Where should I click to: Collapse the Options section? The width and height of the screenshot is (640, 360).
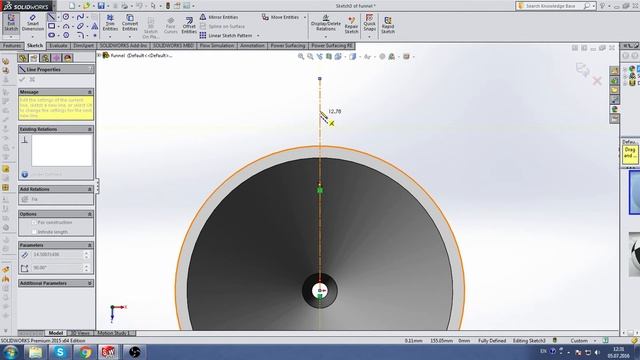point(89,214)
